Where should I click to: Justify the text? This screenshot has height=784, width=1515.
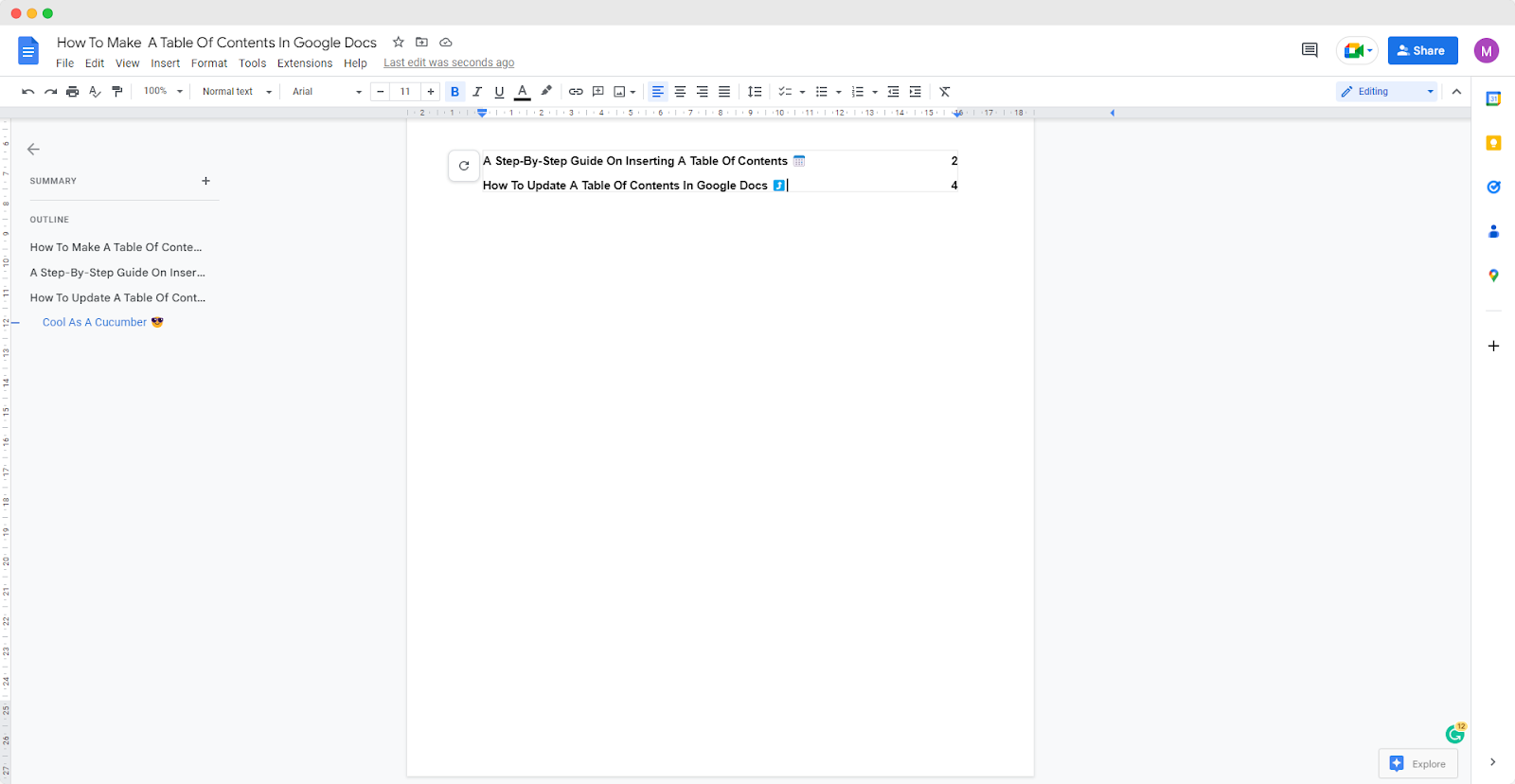[x=724, y=92]
